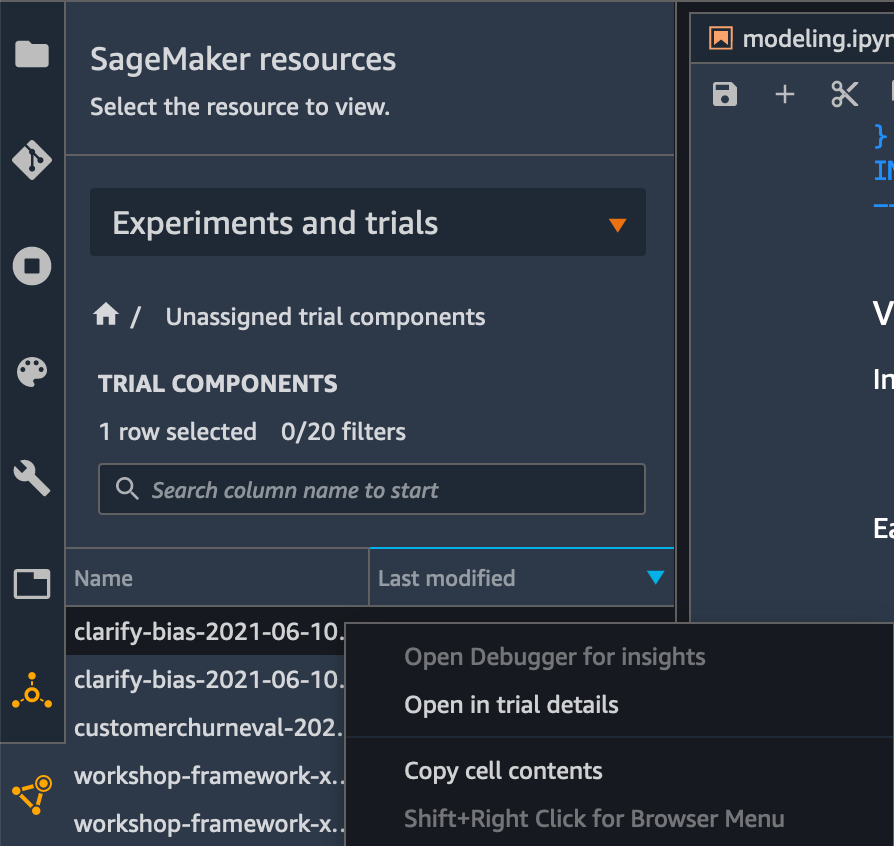The width and height of the screenshot is (894, 846).
Task: Click the Last modified column header
Action: point(521,577)
